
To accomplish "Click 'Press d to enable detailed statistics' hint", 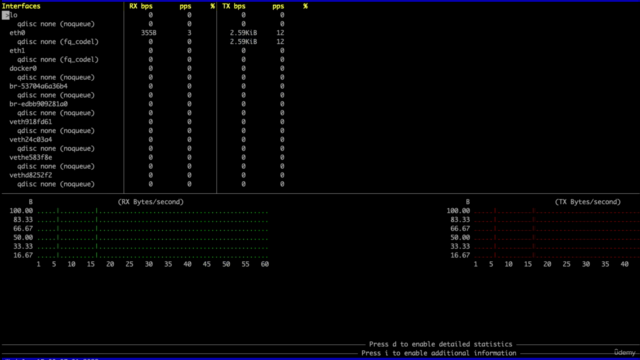I will click(440, 344).
